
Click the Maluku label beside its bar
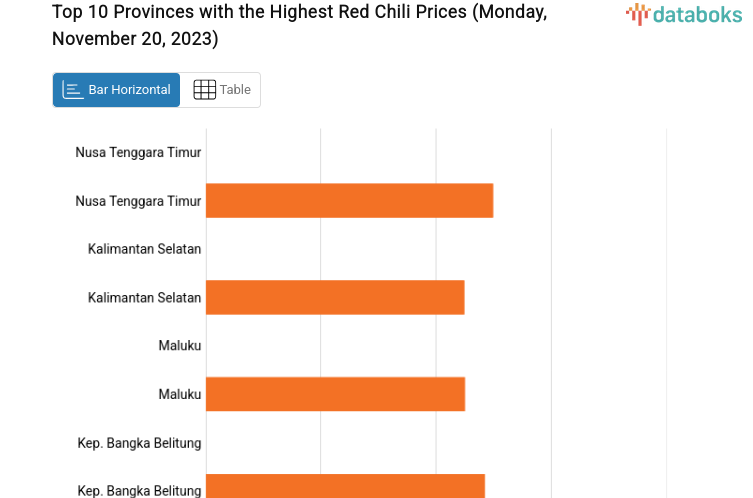(x=180, y=394)
